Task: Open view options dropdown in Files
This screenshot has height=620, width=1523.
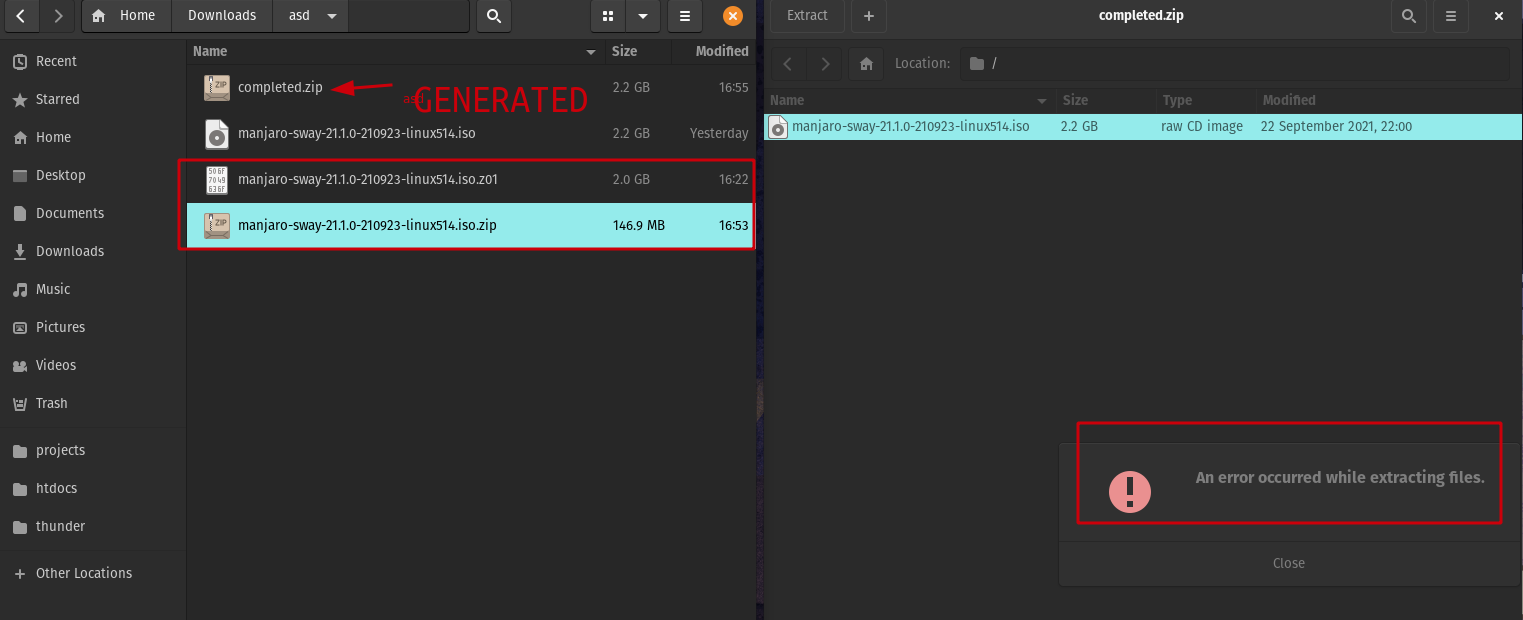Action: point(642,15)
